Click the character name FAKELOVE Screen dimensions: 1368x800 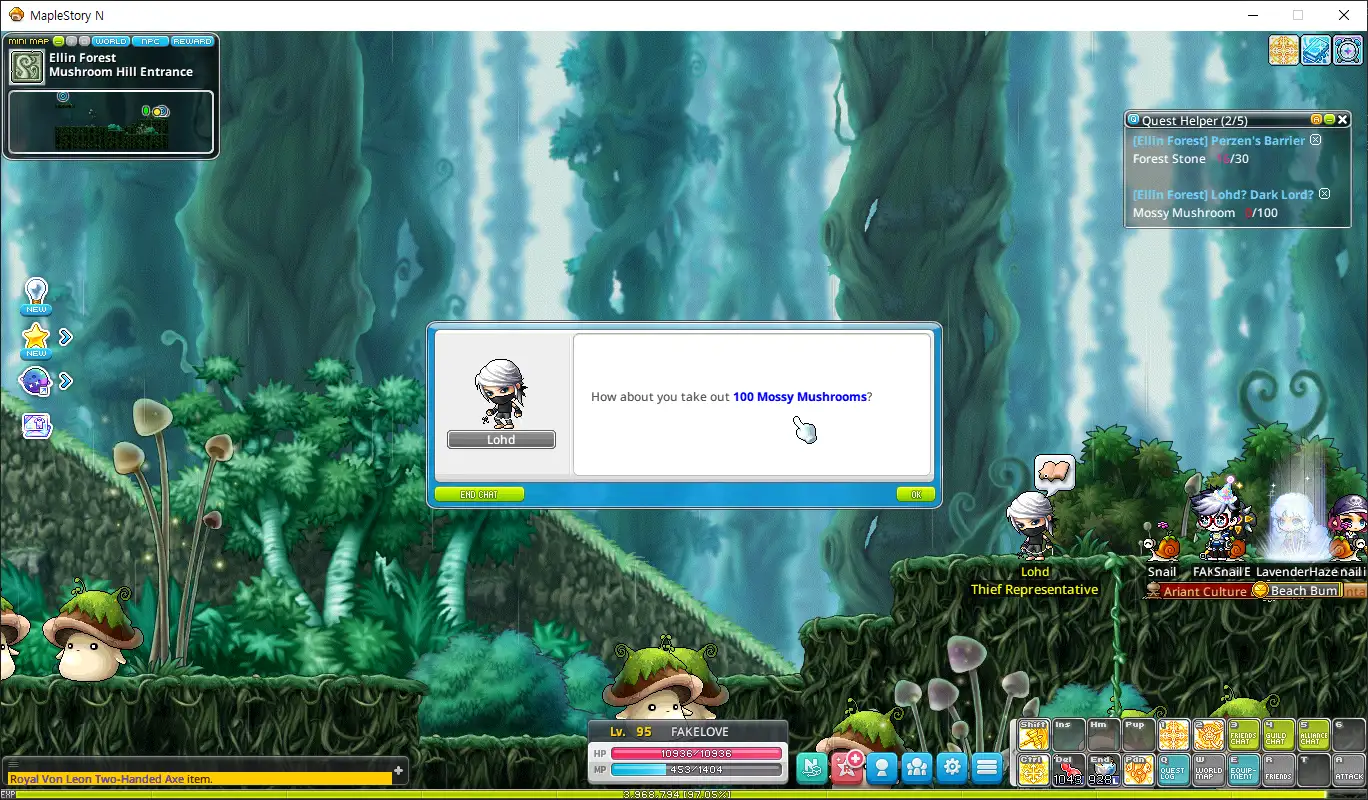(700, 732)
